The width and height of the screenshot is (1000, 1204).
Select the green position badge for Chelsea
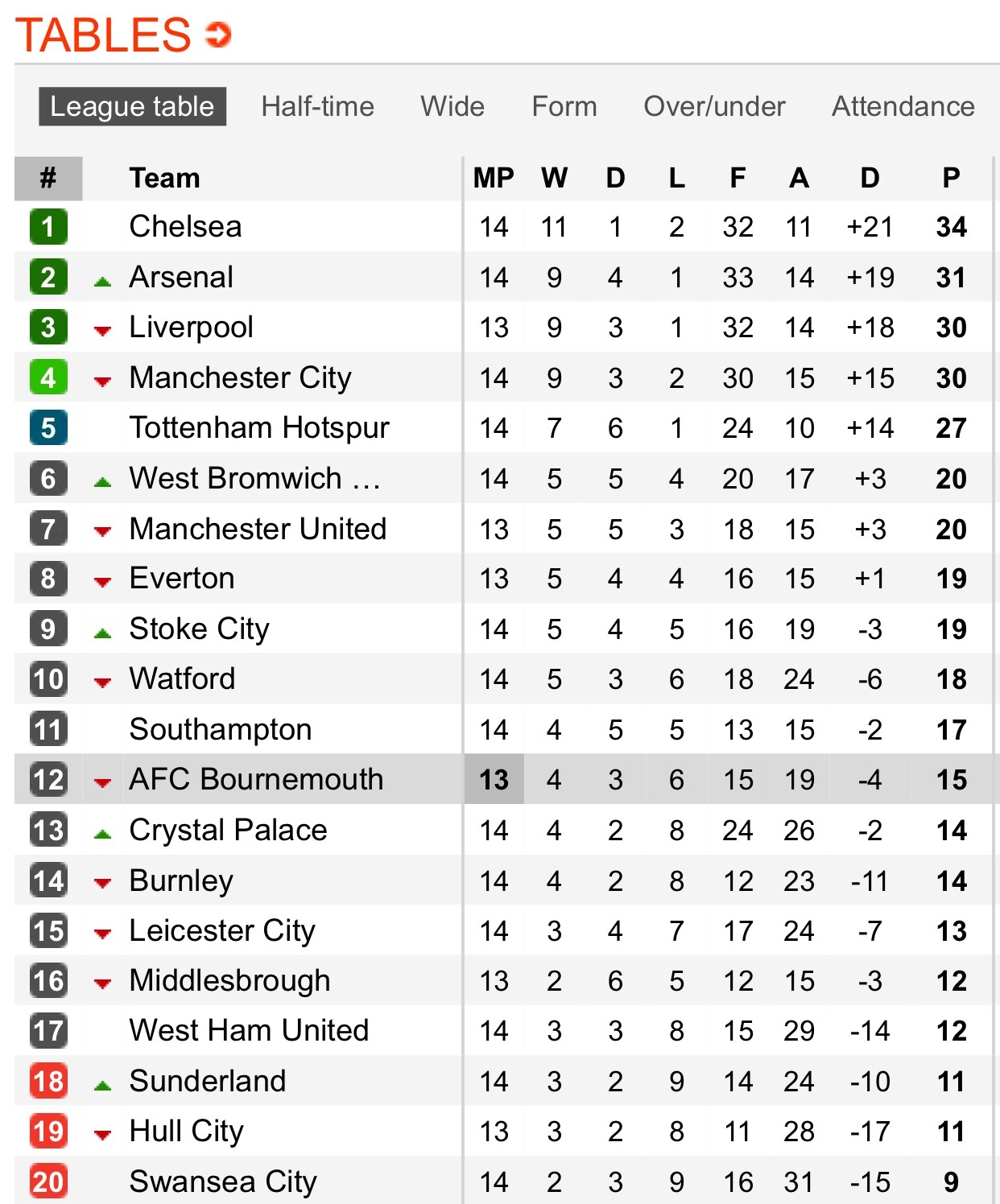coord(47,226)
